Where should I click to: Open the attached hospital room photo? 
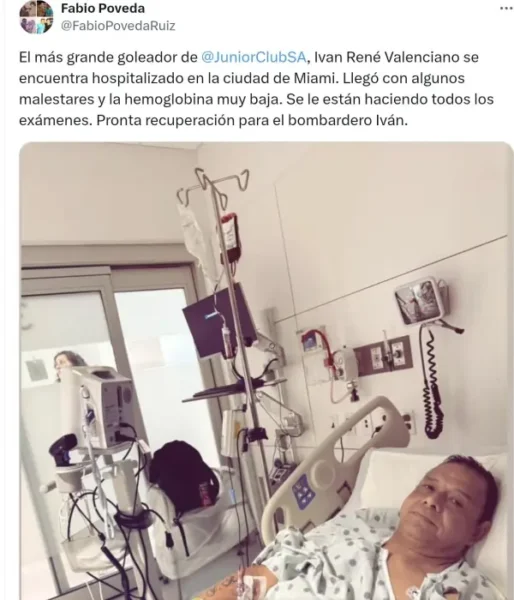[x=266, y=371]
